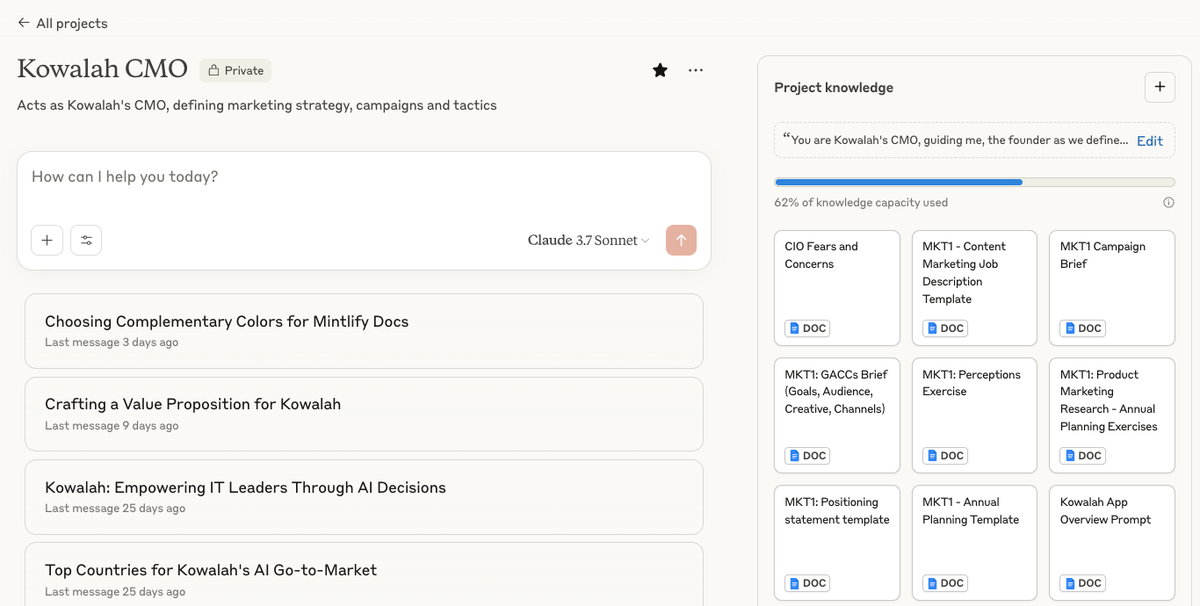Select the 'MKT1: Perceptions Exercise' document

coord(974,415)
